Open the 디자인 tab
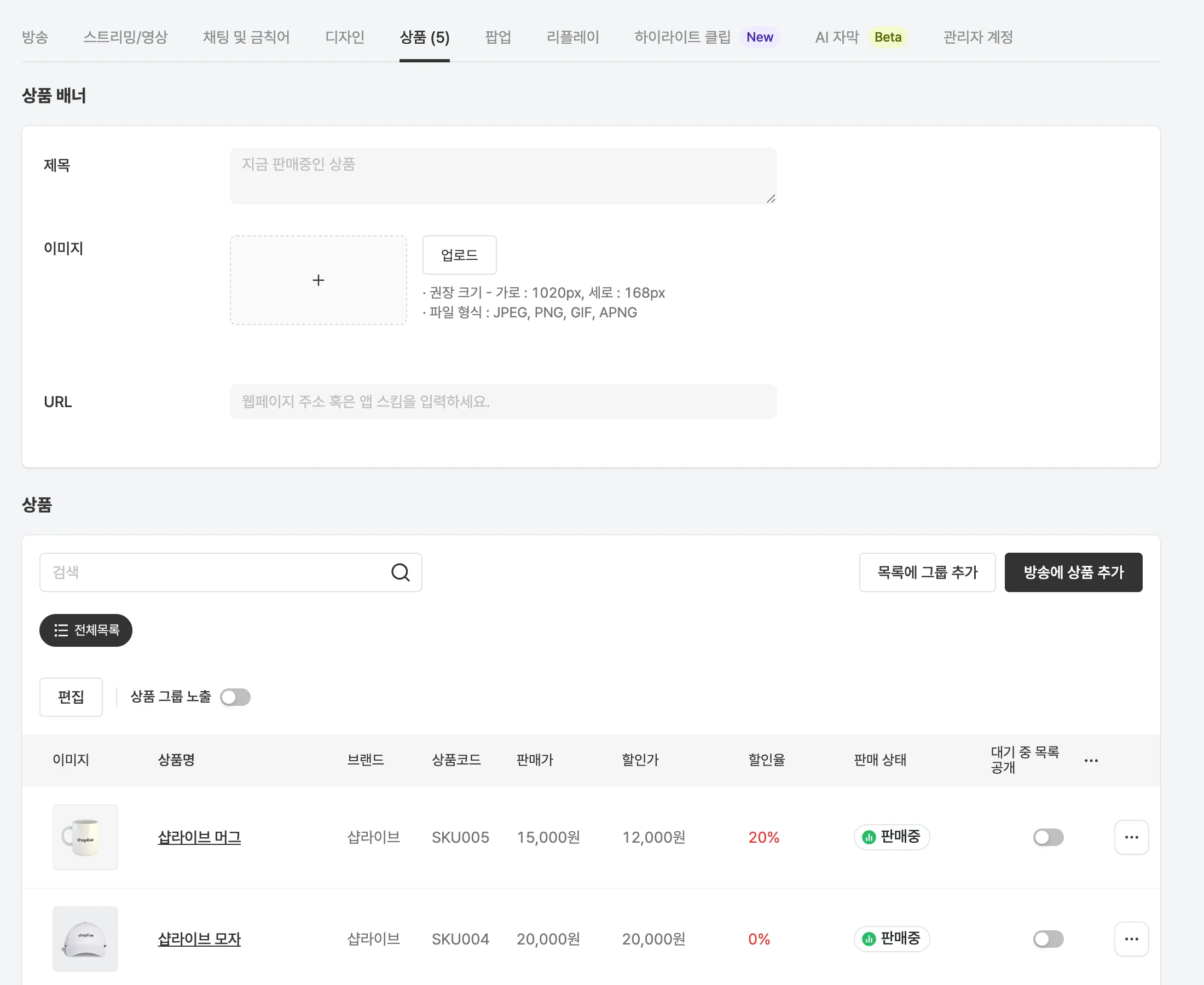 [344, 37]
